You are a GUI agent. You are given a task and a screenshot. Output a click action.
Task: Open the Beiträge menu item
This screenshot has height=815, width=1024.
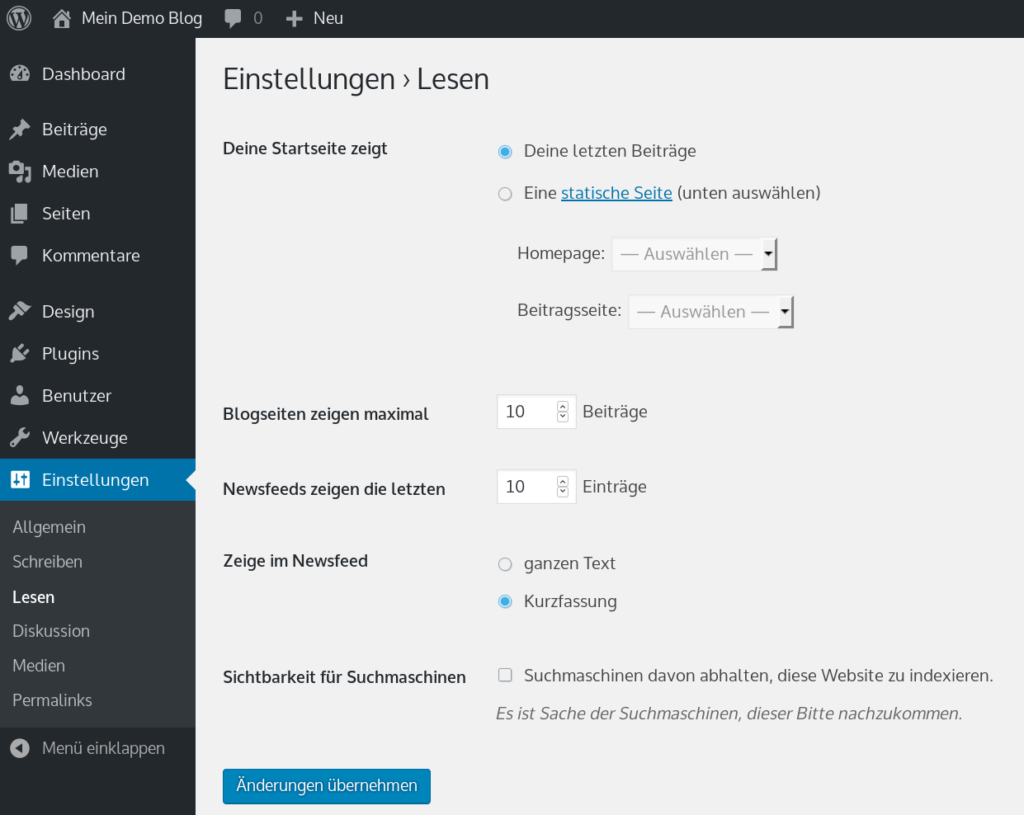tap(97, 129)
